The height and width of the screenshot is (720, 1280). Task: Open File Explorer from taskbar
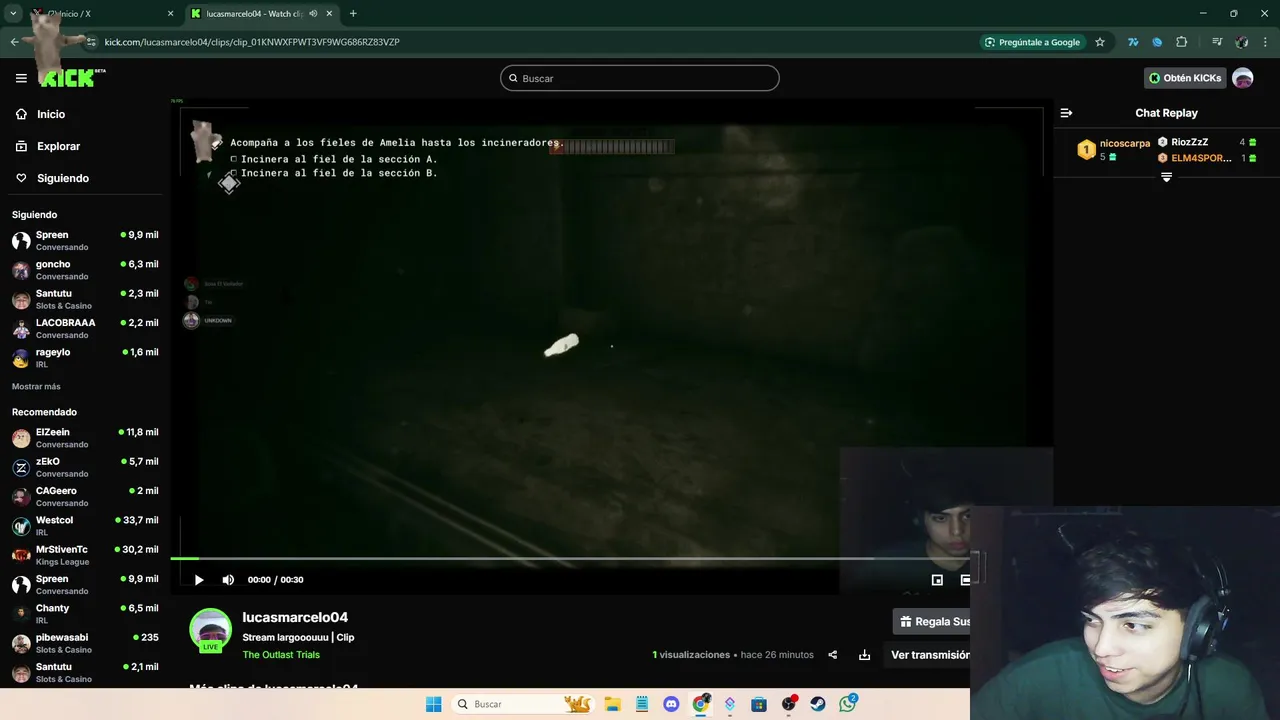click(x=612, y=704)
